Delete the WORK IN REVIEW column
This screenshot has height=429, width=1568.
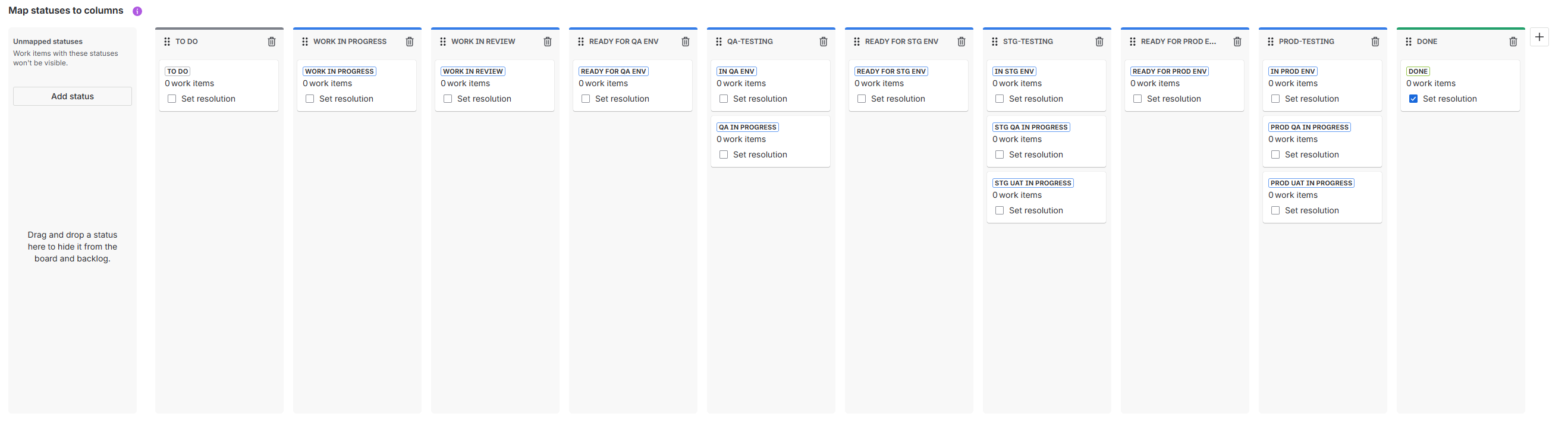pos(548,42)
